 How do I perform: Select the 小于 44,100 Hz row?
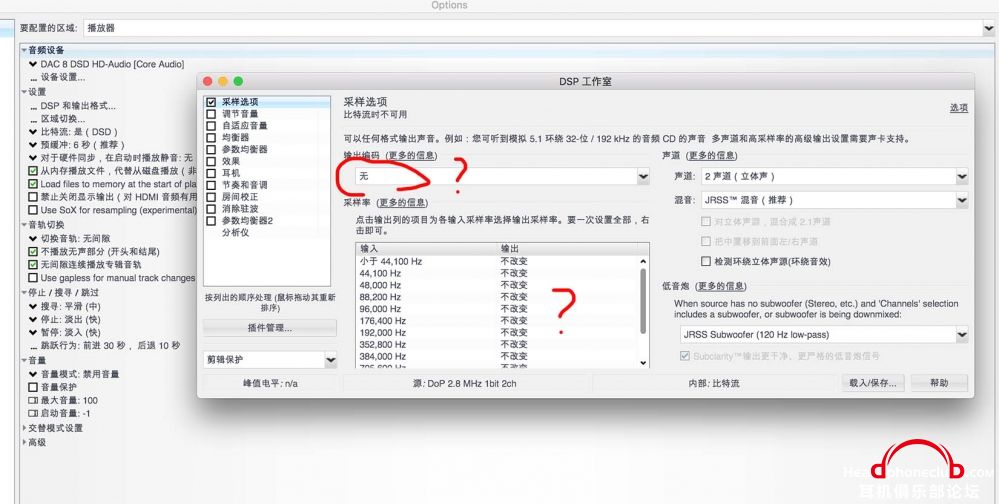[x=498, y=261]
